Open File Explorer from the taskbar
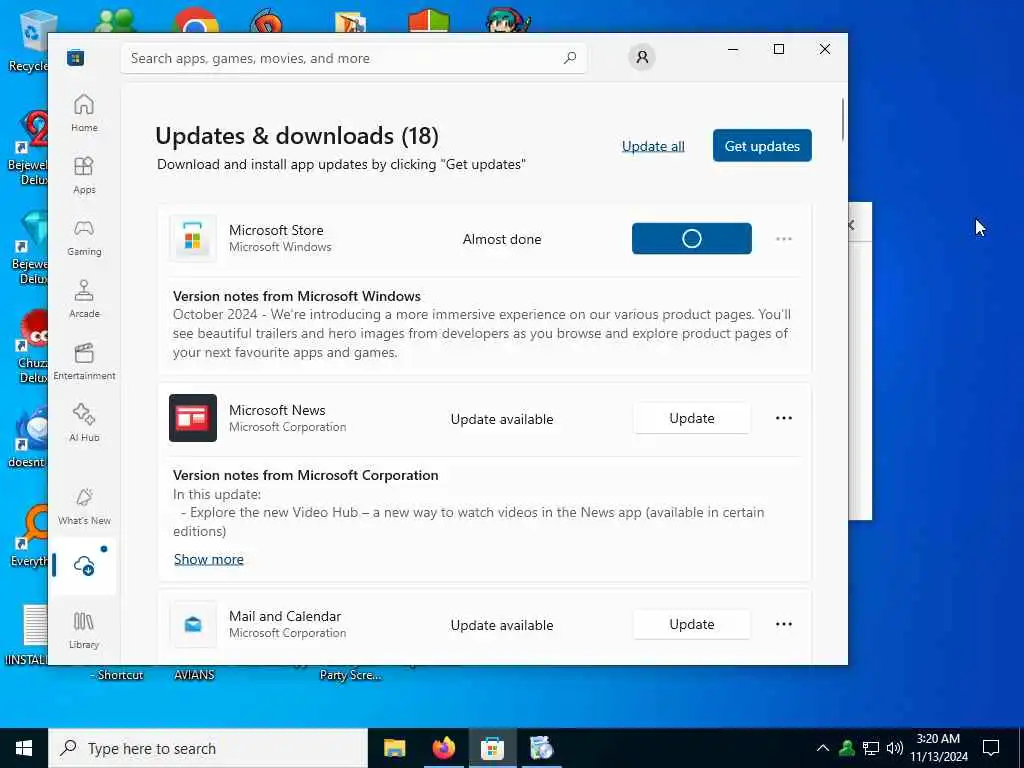 [x=394, y=748]
